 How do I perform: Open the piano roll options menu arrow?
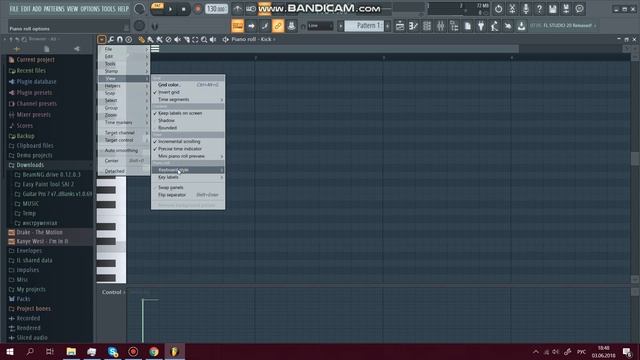(x=102, y=40)
